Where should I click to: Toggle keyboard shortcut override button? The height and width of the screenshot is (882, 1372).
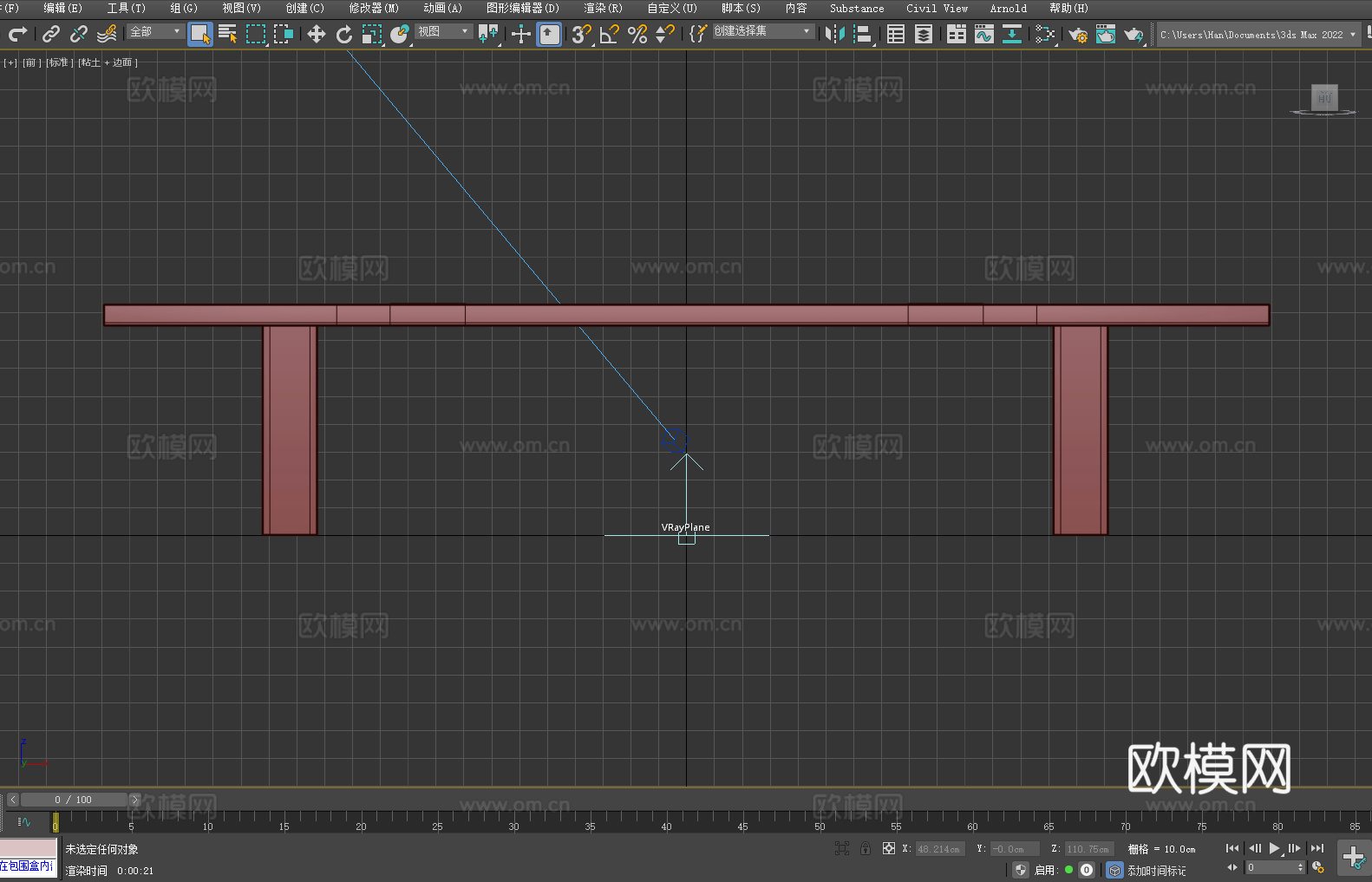point(549,34)
